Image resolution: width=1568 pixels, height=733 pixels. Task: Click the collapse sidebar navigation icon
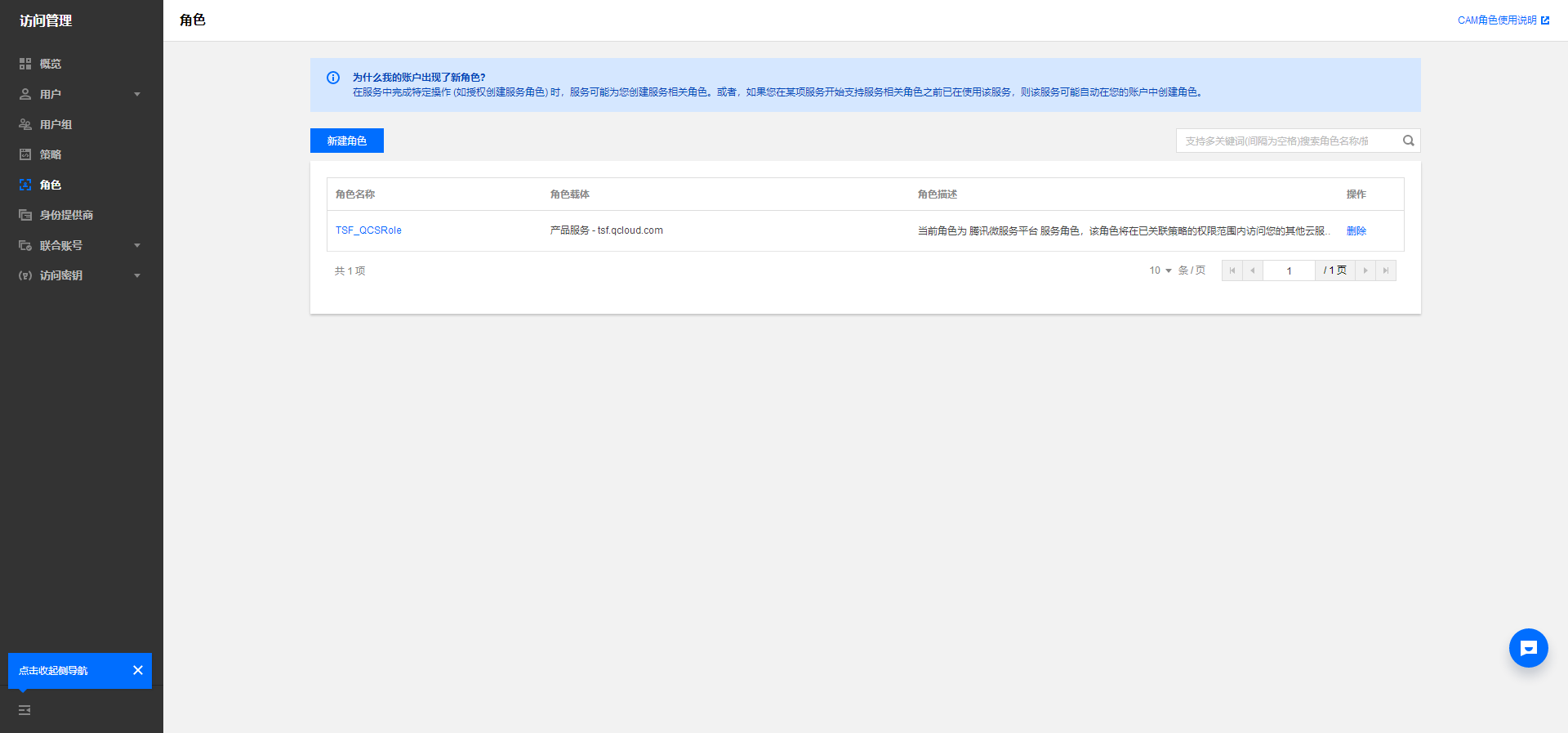click(x=24, y=710)
